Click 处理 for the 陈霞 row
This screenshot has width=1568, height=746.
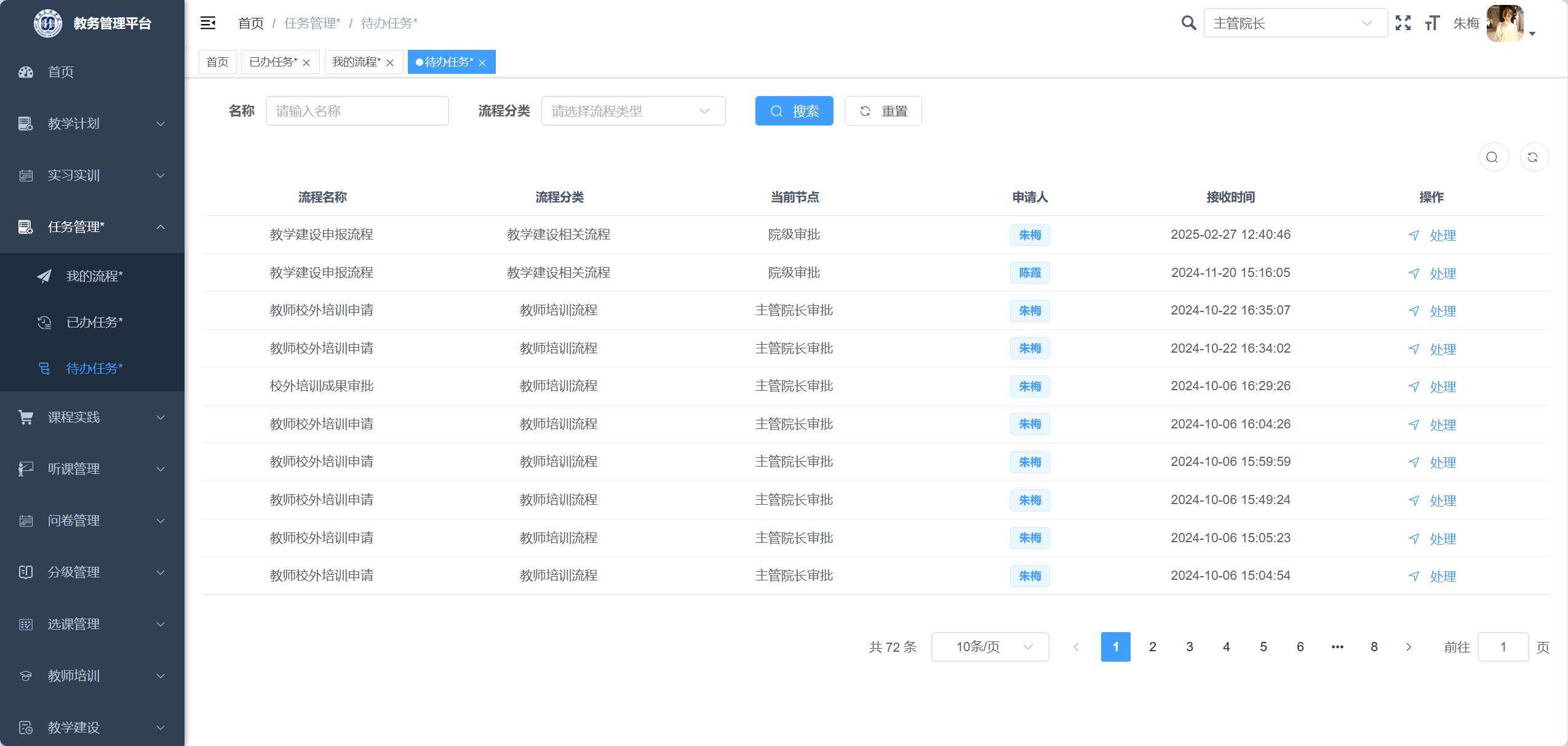[x=1442, y=273]
